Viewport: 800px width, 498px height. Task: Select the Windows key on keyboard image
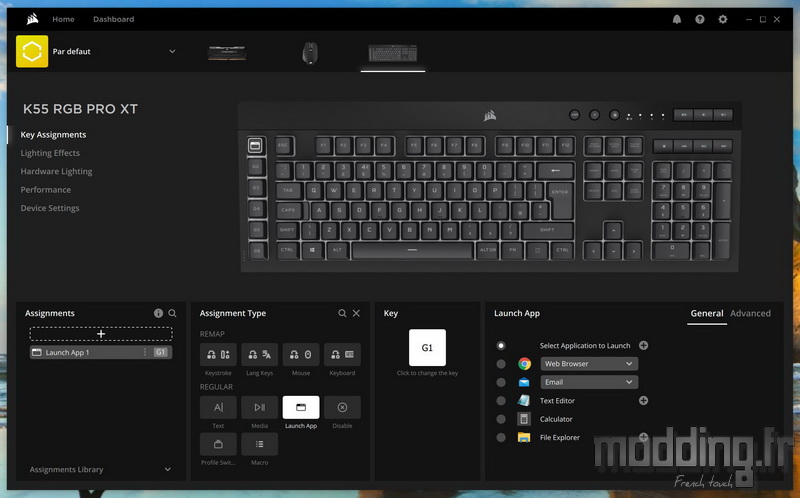click(312, 250)
